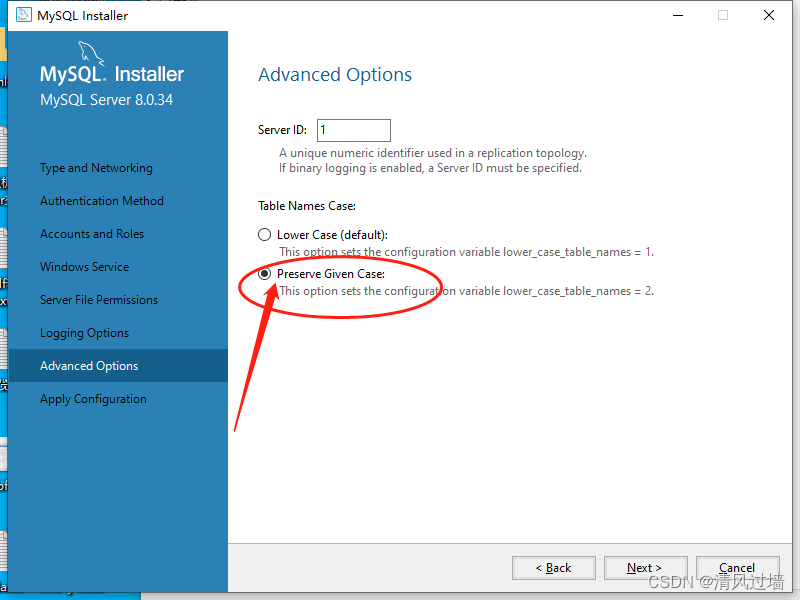
Task: Click the 'A unique numeric identifier' description line
Action: coord(433,153)
